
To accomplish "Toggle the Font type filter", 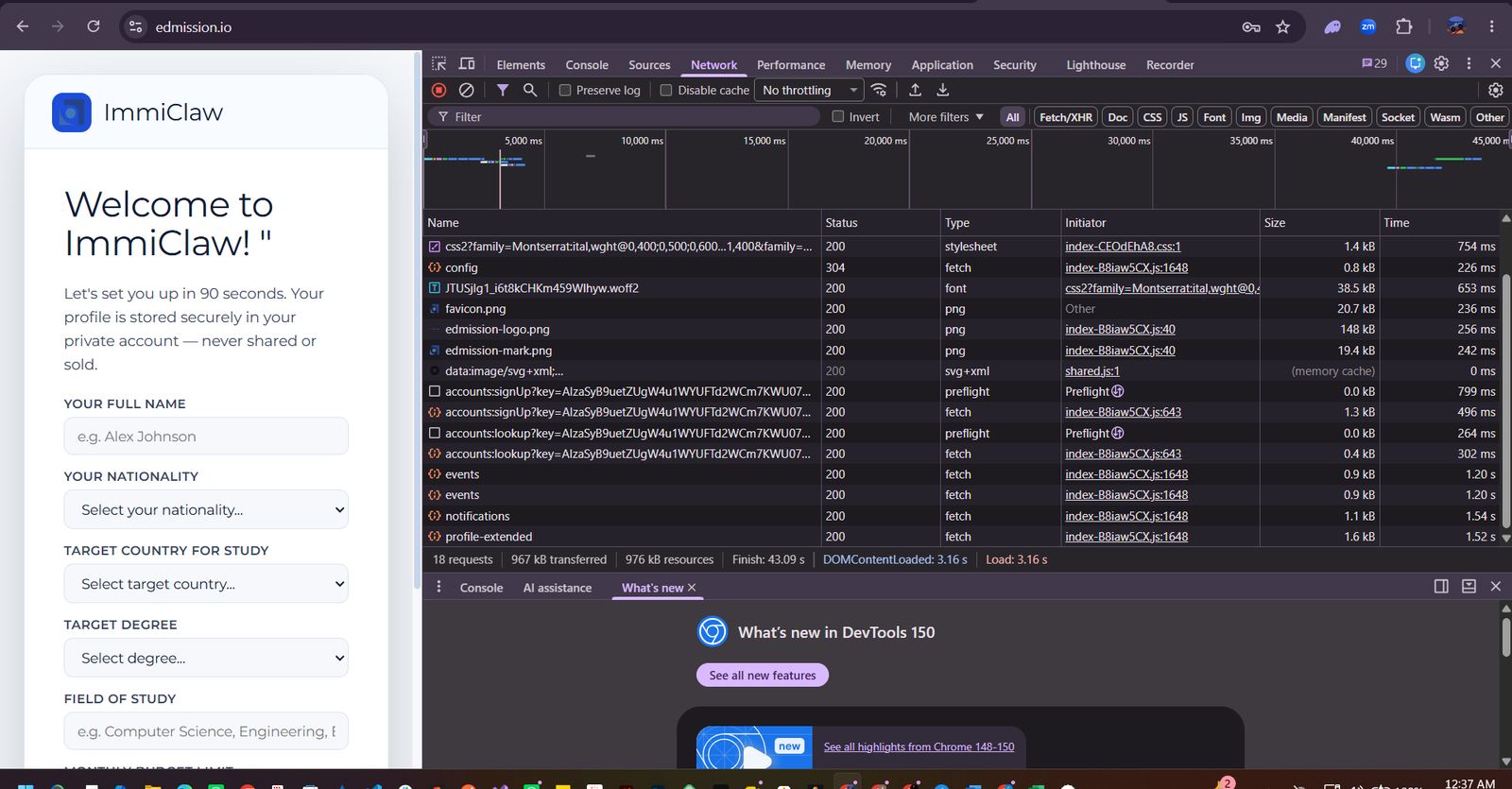I will [x=1214, y=117].
